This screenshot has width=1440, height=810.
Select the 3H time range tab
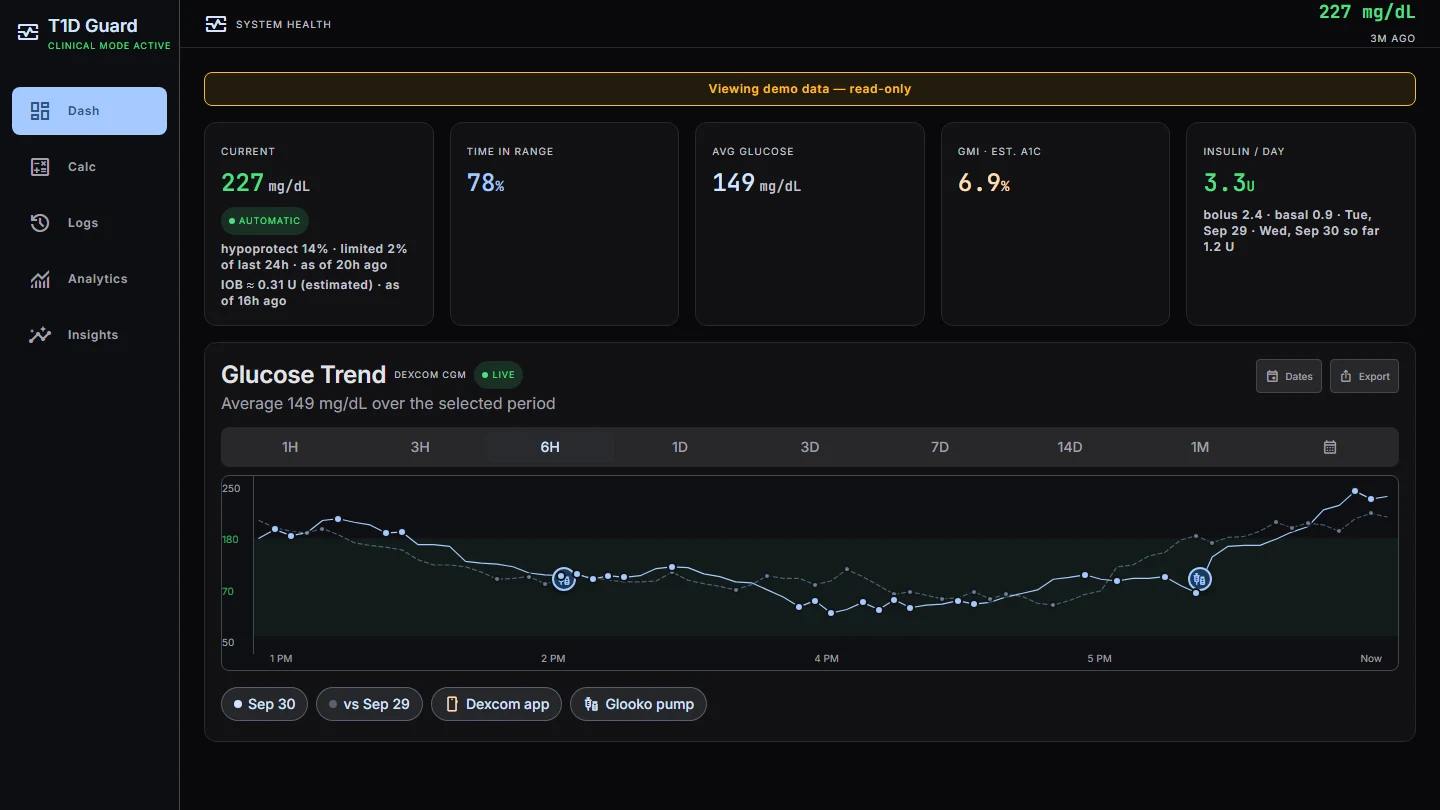click(420, 447)
